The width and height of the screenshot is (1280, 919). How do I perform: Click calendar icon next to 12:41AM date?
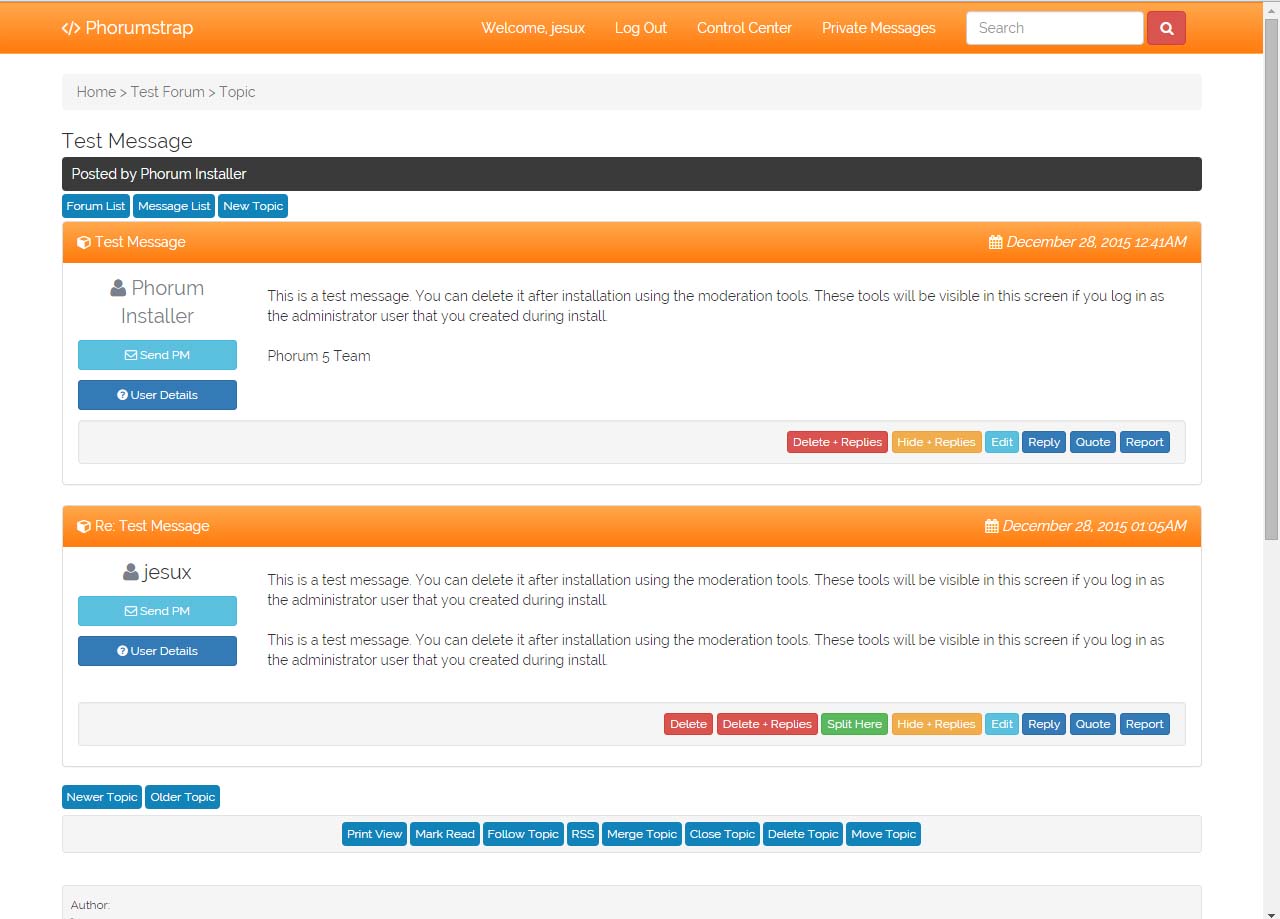tap(995, 242)
